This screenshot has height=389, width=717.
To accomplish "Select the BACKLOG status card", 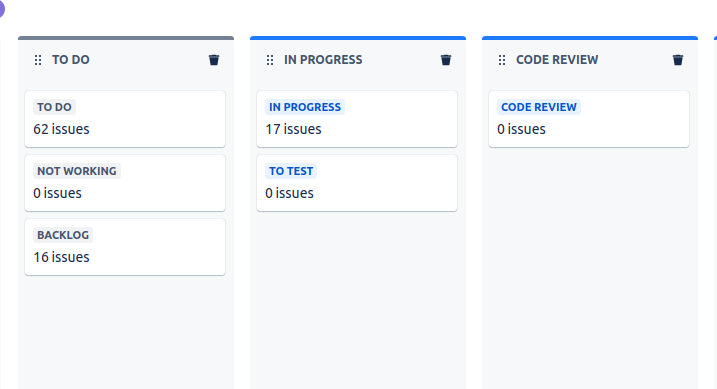I will (x=125, y=247).
